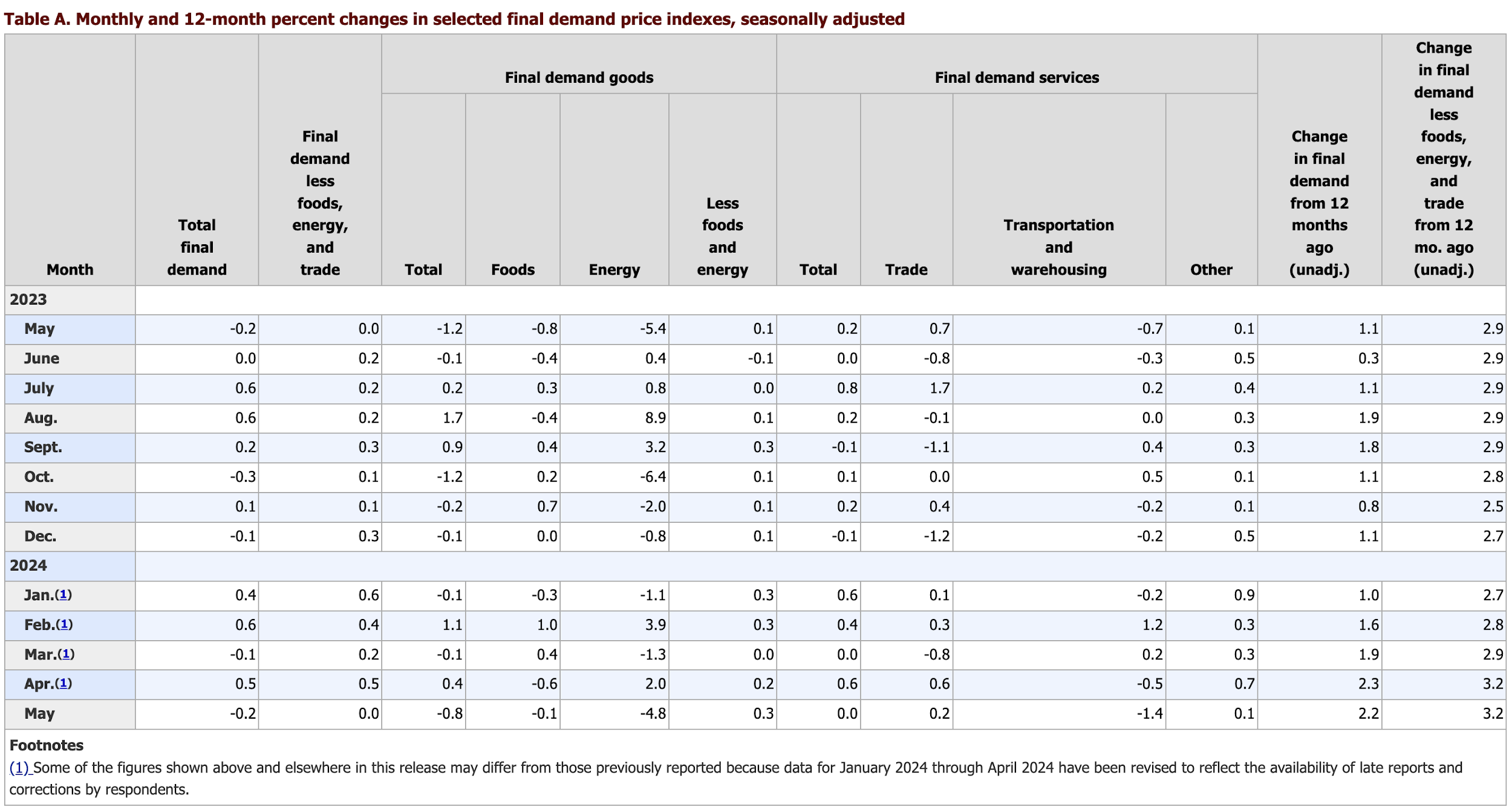Click the table title starting with Table A
The height and width of the screenshot is (810, 1512).
click(x=454, y=19)
